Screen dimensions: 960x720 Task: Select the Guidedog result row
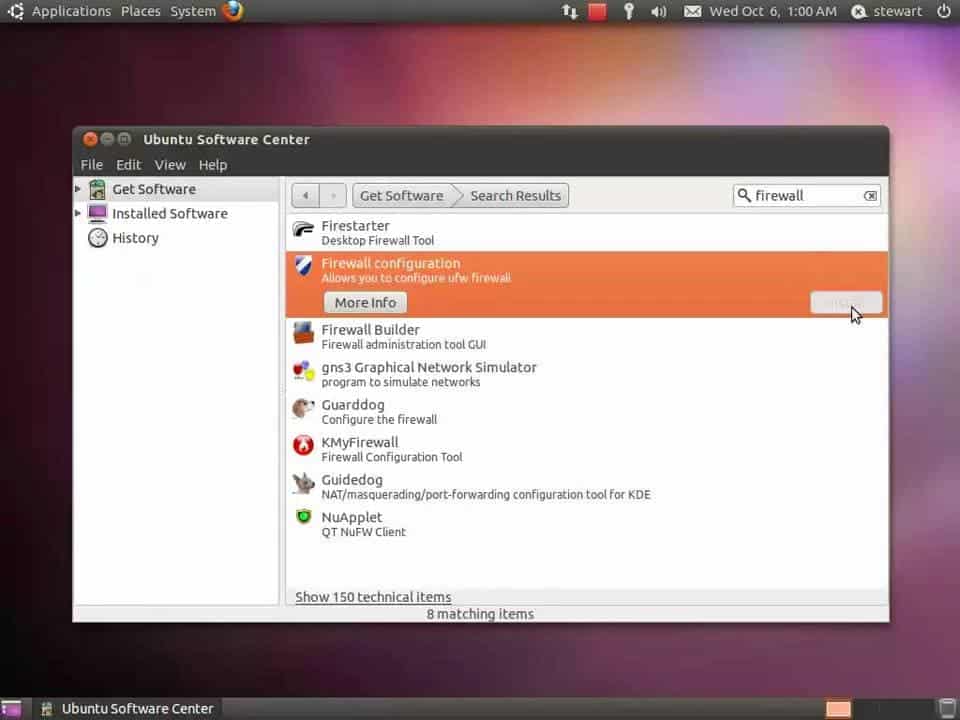tap(587, 486)
